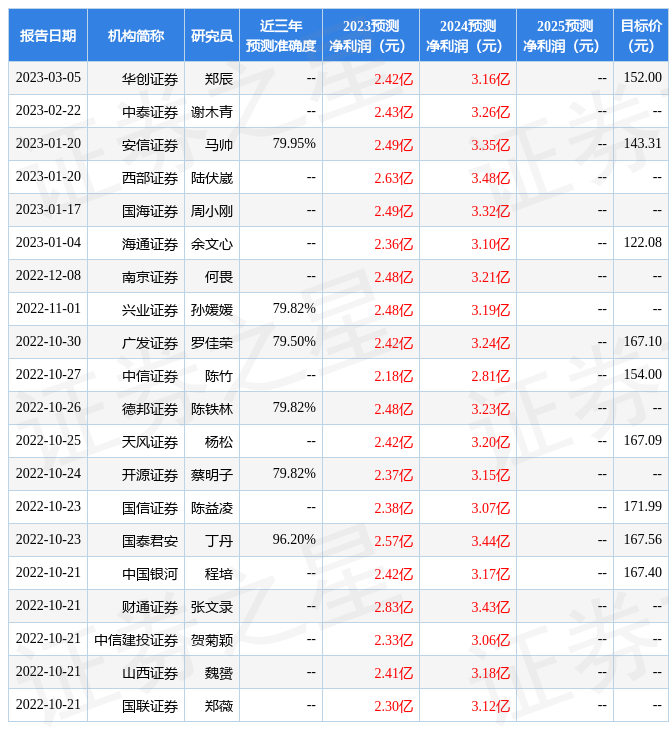Select researcher 余文心
This screenshot has height=730, width=669.
click(212, 244)
